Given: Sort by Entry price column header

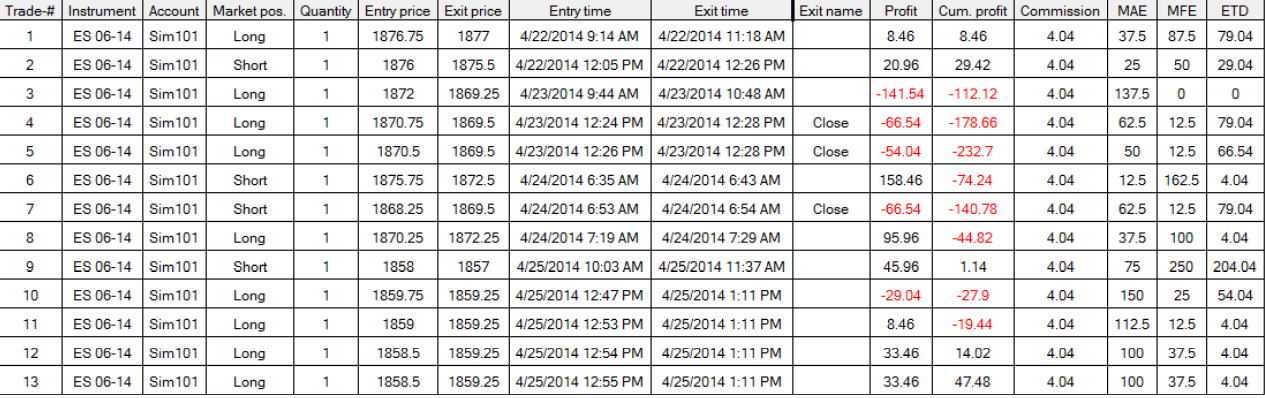Looking at the screenshot, I should click(398, 11).
